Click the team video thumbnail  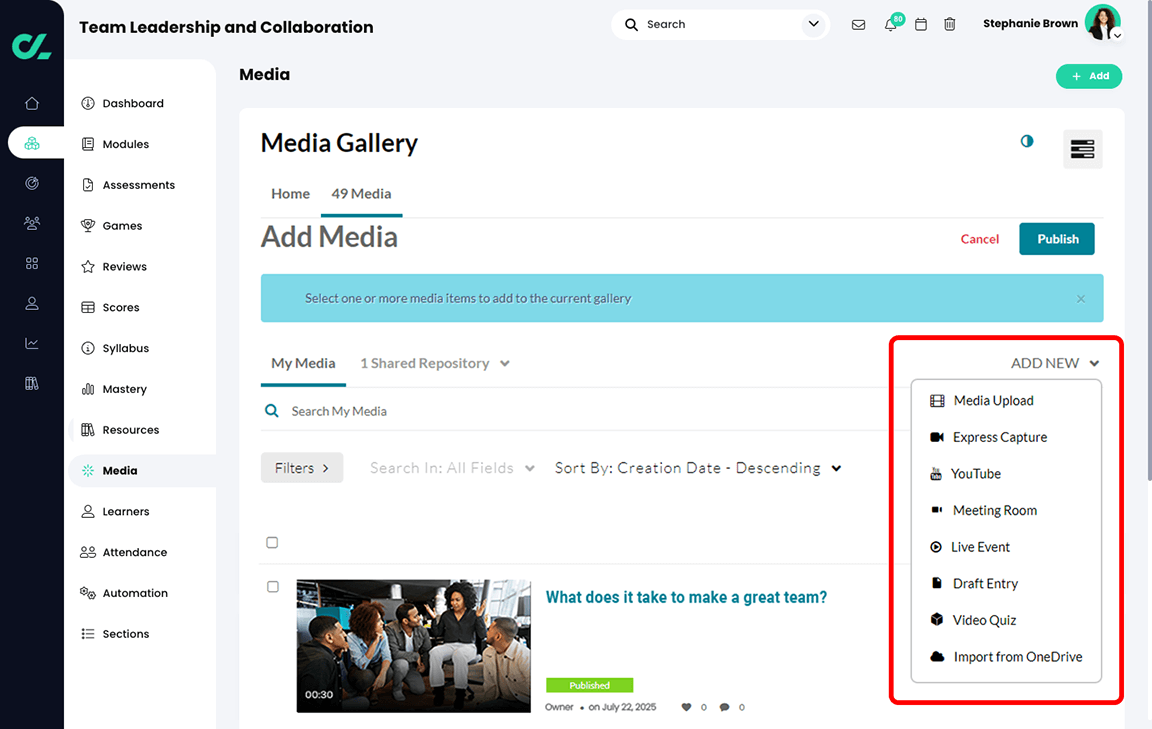(414, 646)
